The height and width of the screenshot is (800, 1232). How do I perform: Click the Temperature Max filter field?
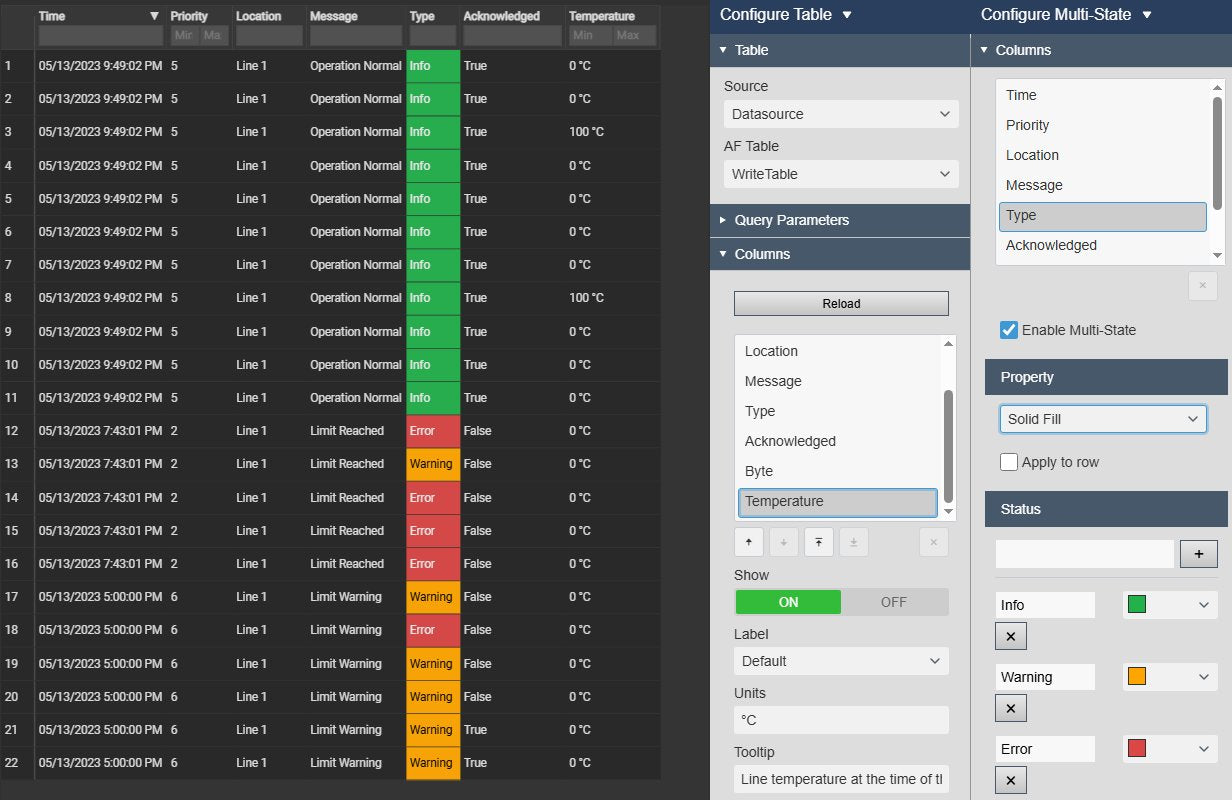click(635, 36)
